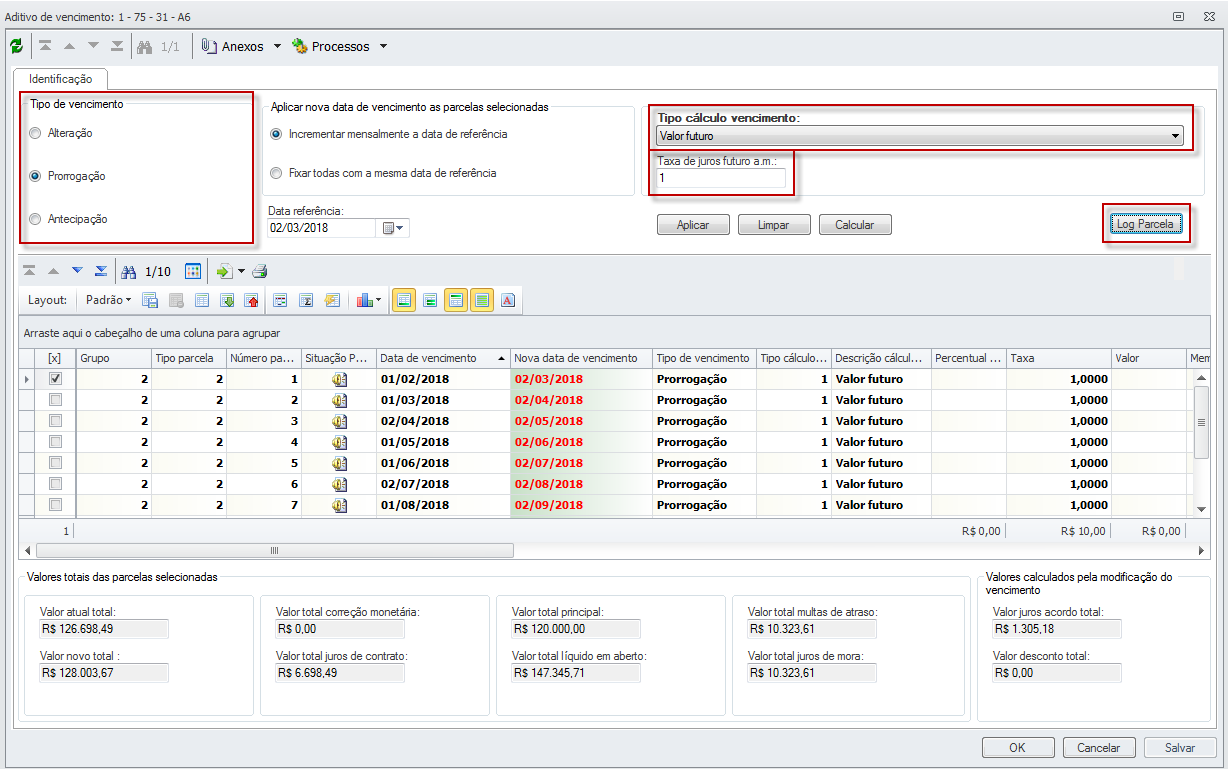
Task: Open dropdown arrow beside export icon
Action: pyautogui.click(x=241, y=271)
